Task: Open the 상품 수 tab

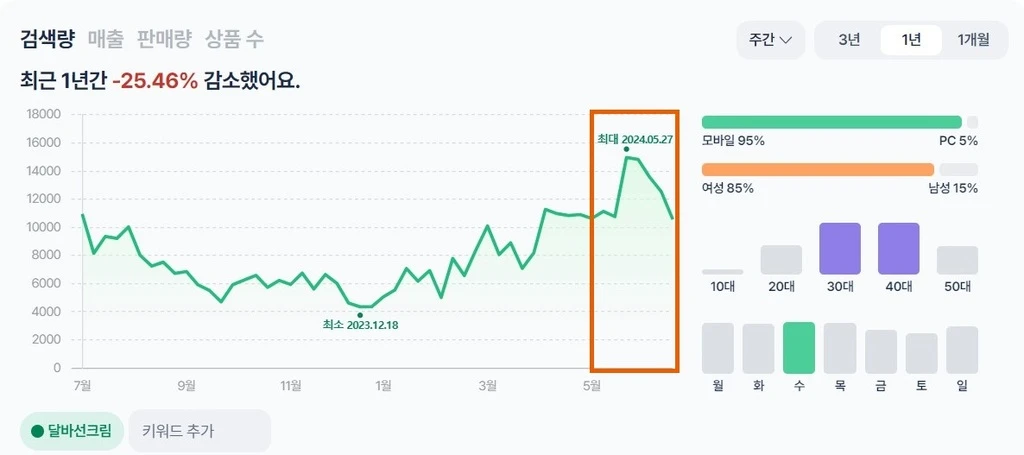Action: [x=235, y=39]
